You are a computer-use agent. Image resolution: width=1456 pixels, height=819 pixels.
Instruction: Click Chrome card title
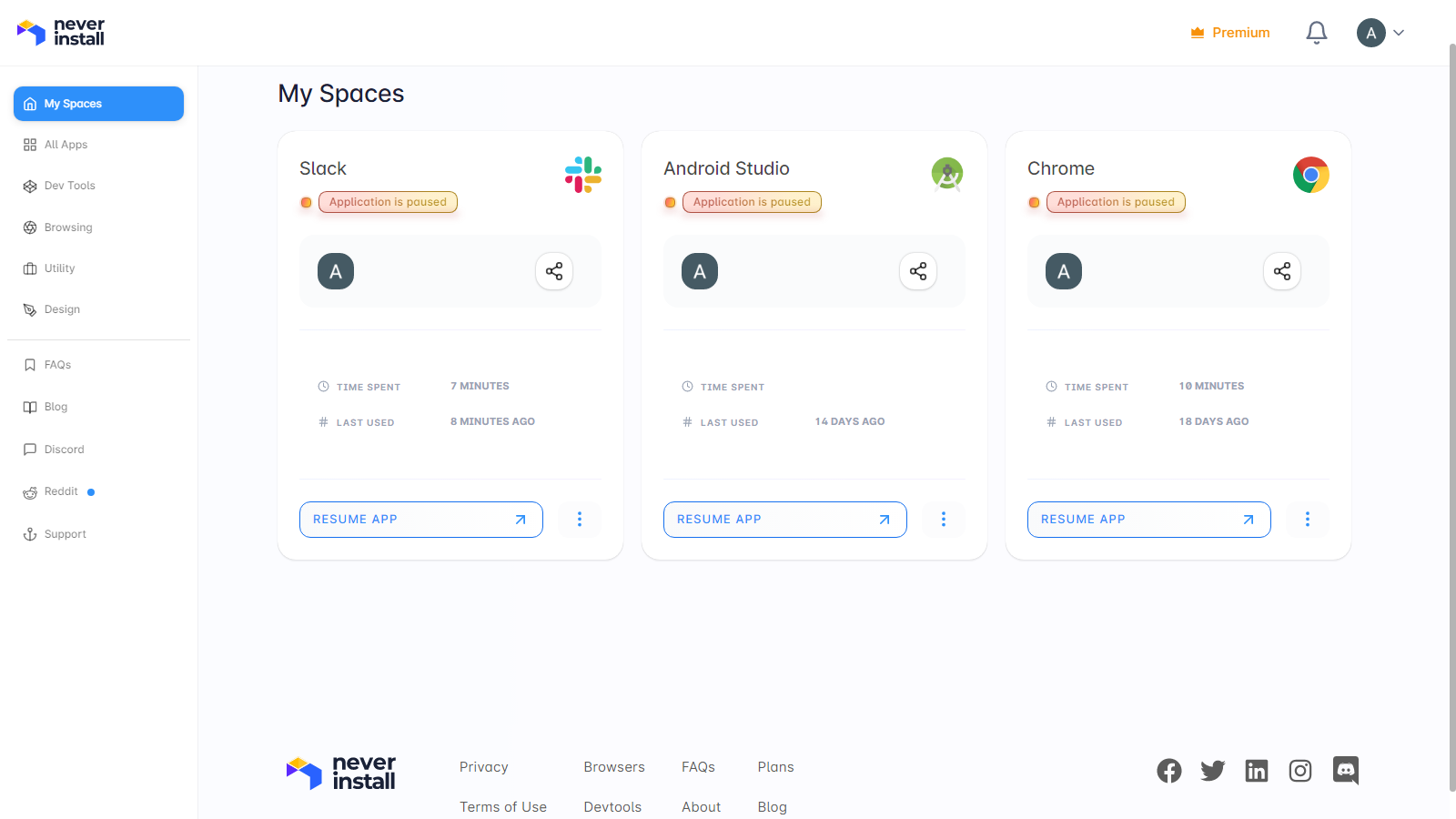(x=1061, y=168)
